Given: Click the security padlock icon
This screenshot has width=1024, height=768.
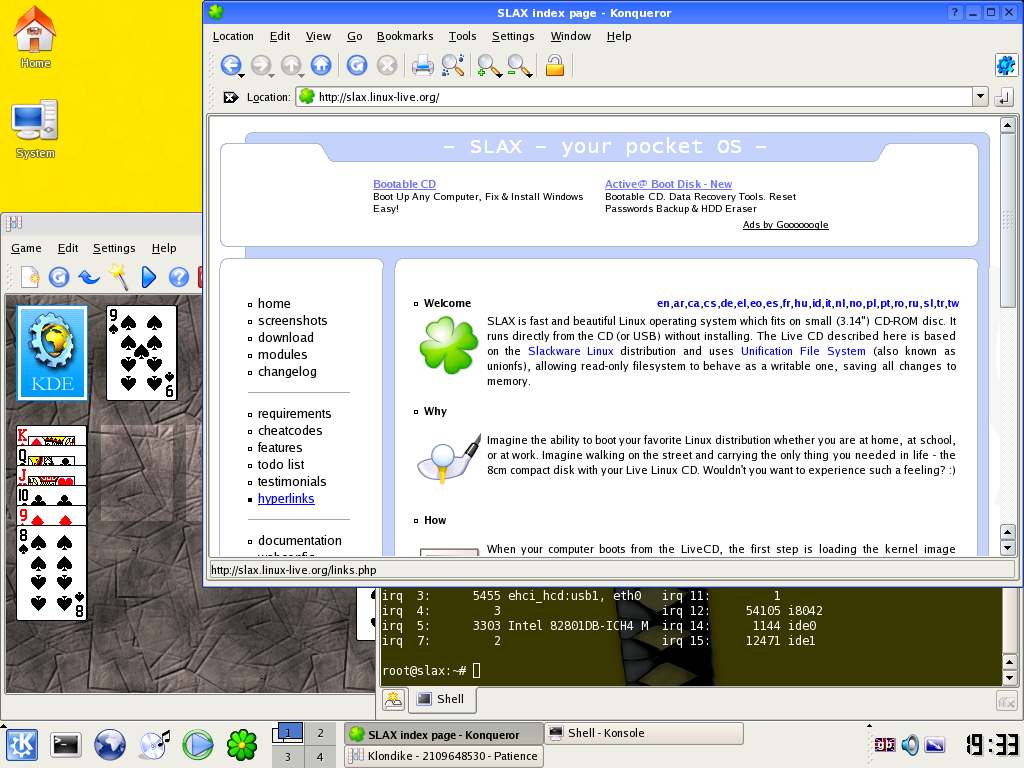Looking at the screenshot, I should coord(554,65).
